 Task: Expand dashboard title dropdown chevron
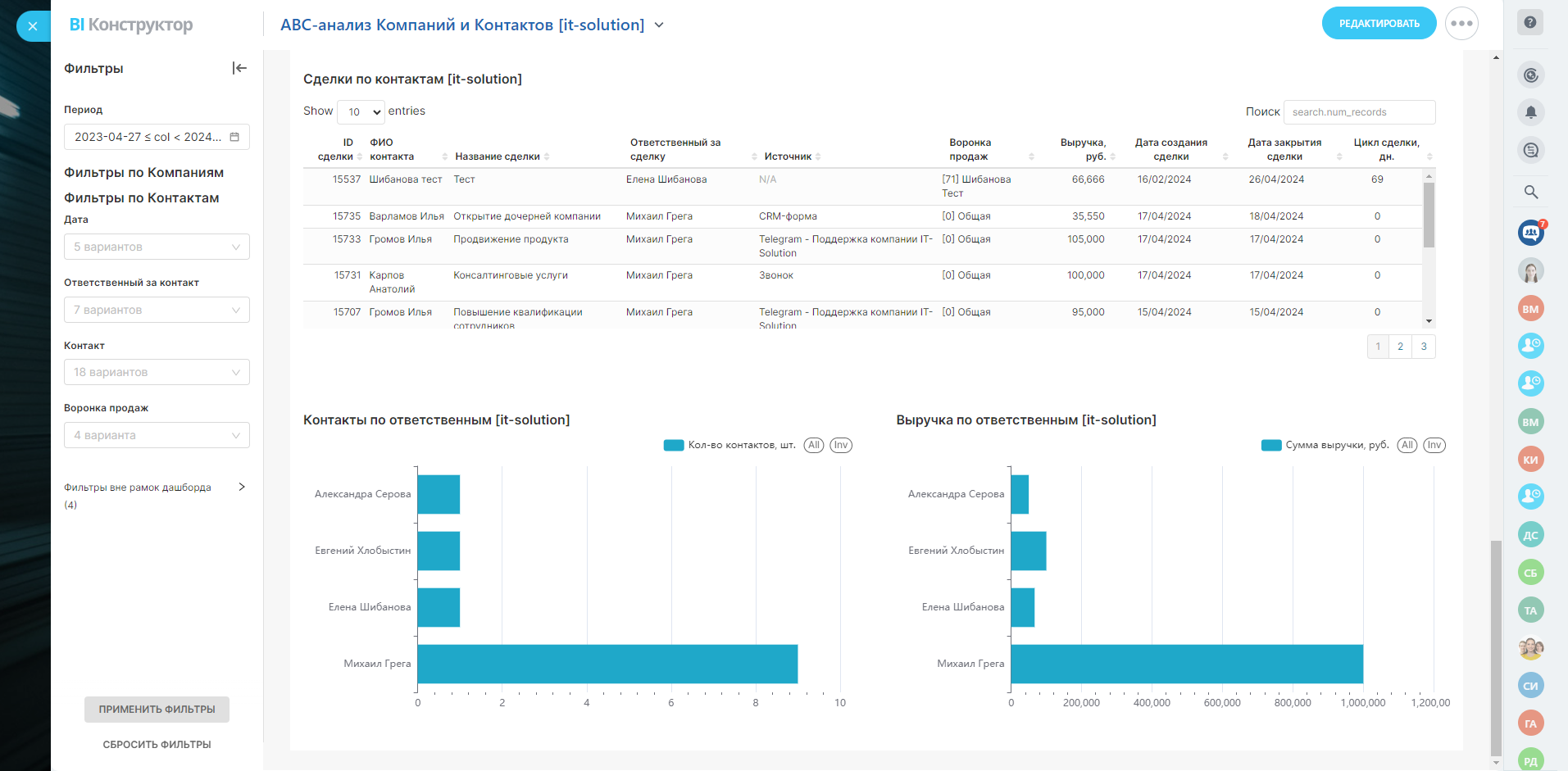659,25
